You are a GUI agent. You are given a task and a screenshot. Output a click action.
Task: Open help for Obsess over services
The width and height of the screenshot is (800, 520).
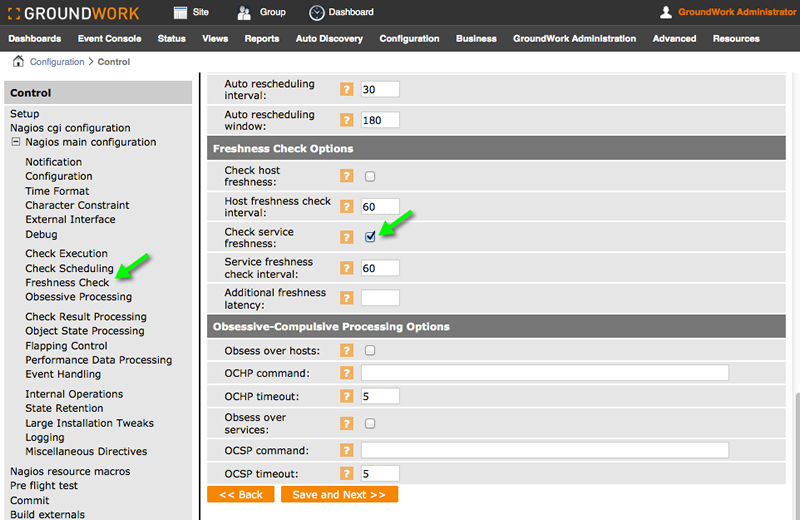coord(346,424)
